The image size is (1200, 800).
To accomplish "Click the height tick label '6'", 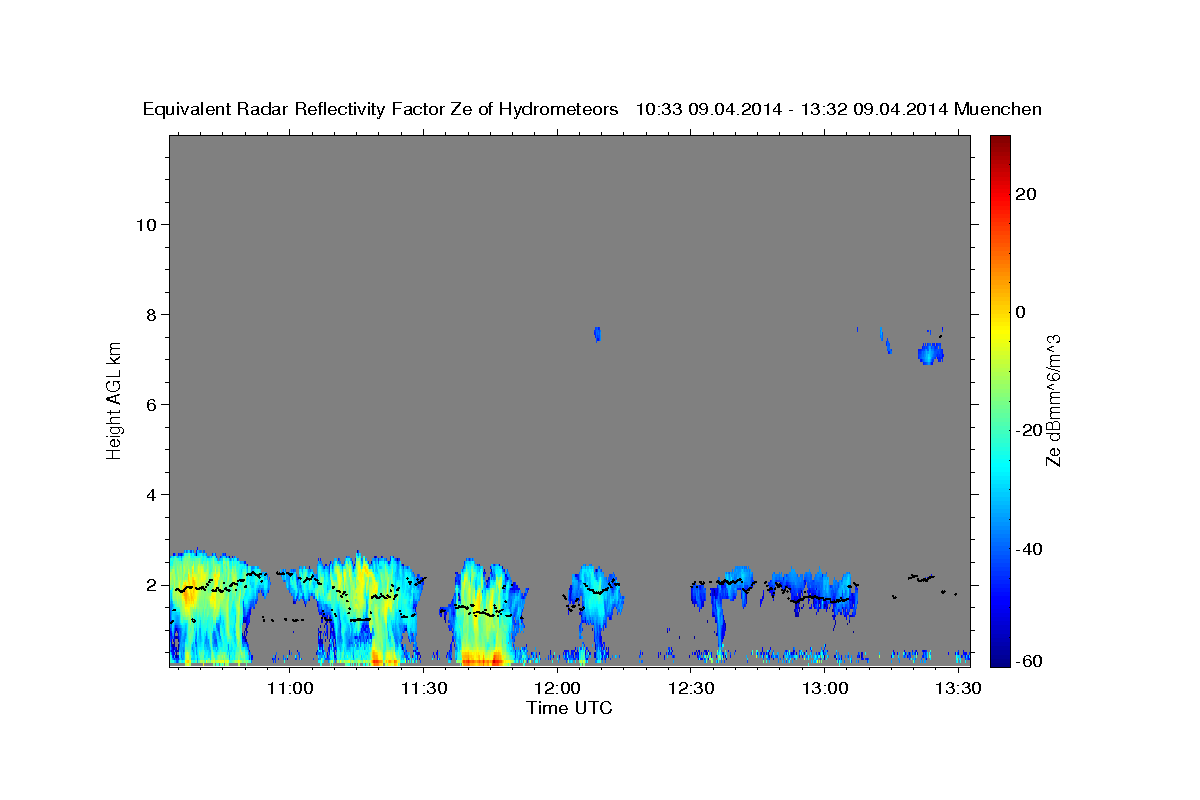I will click(152, 404).
